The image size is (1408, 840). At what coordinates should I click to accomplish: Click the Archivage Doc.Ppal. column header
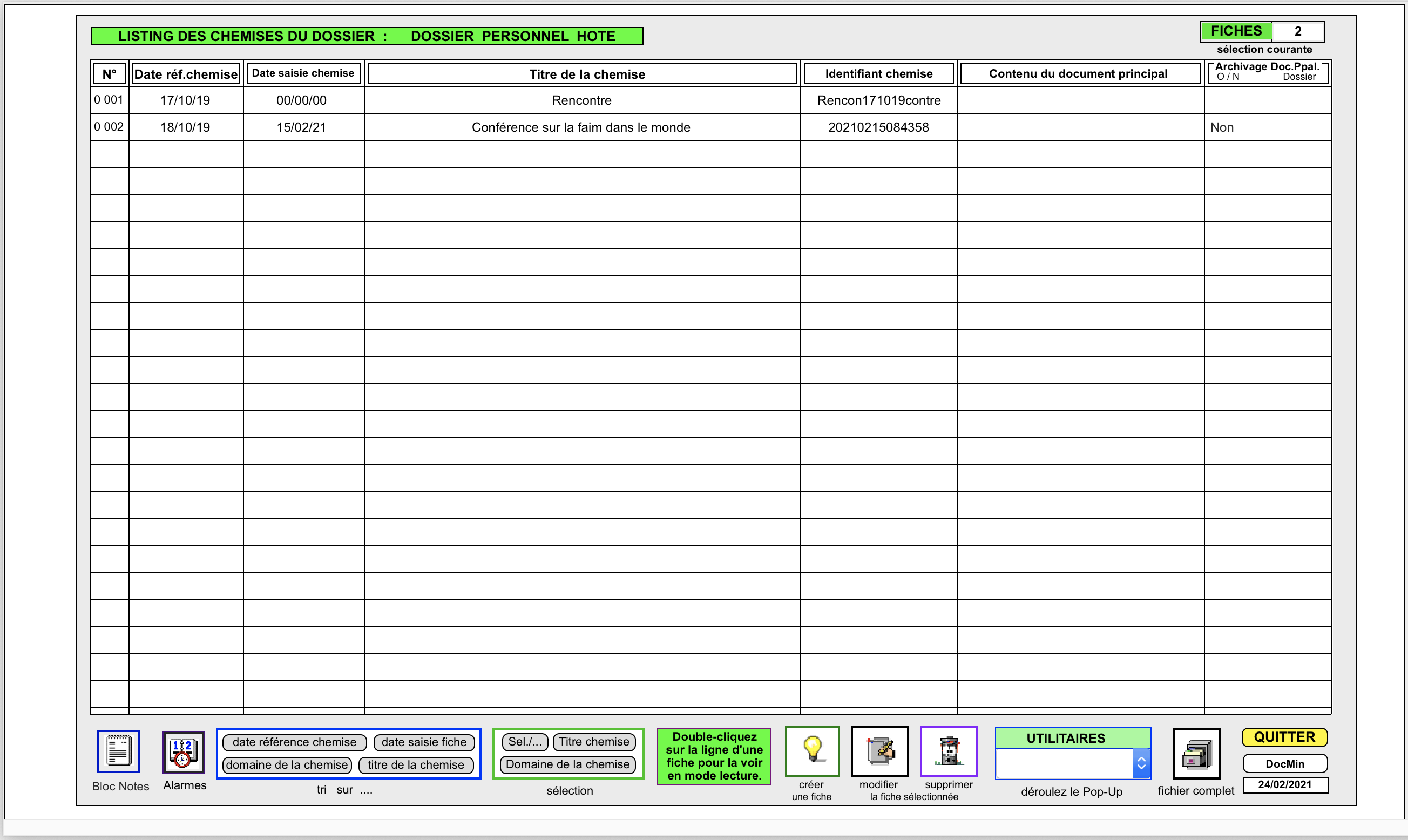click(1268, 72)
